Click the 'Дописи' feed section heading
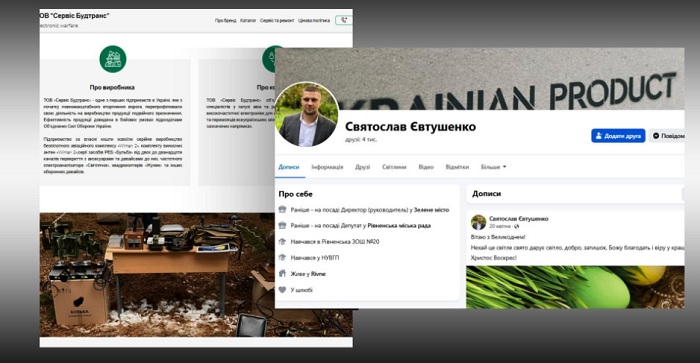This screenshot has width=700, height=363. (487, 194)
